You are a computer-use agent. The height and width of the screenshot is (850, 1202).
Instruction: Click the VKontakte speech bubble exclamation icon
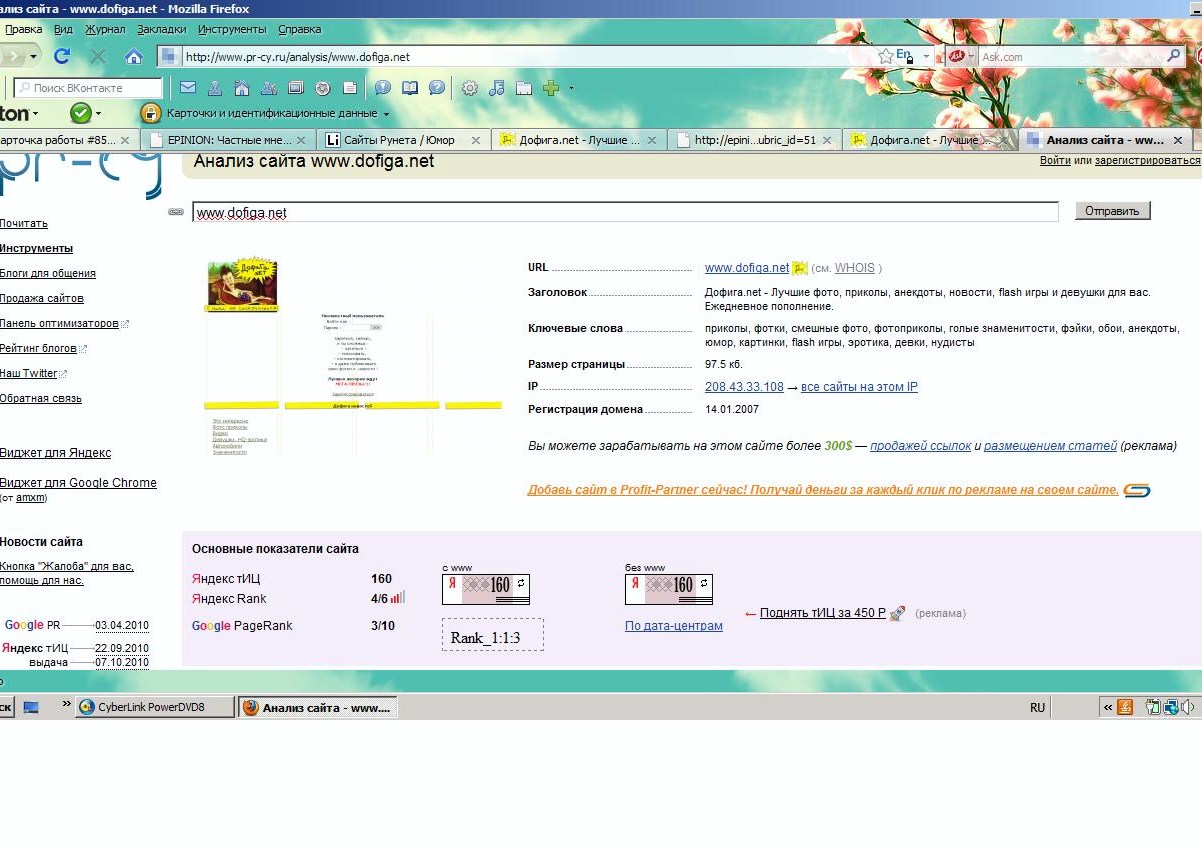coord(383,88)
